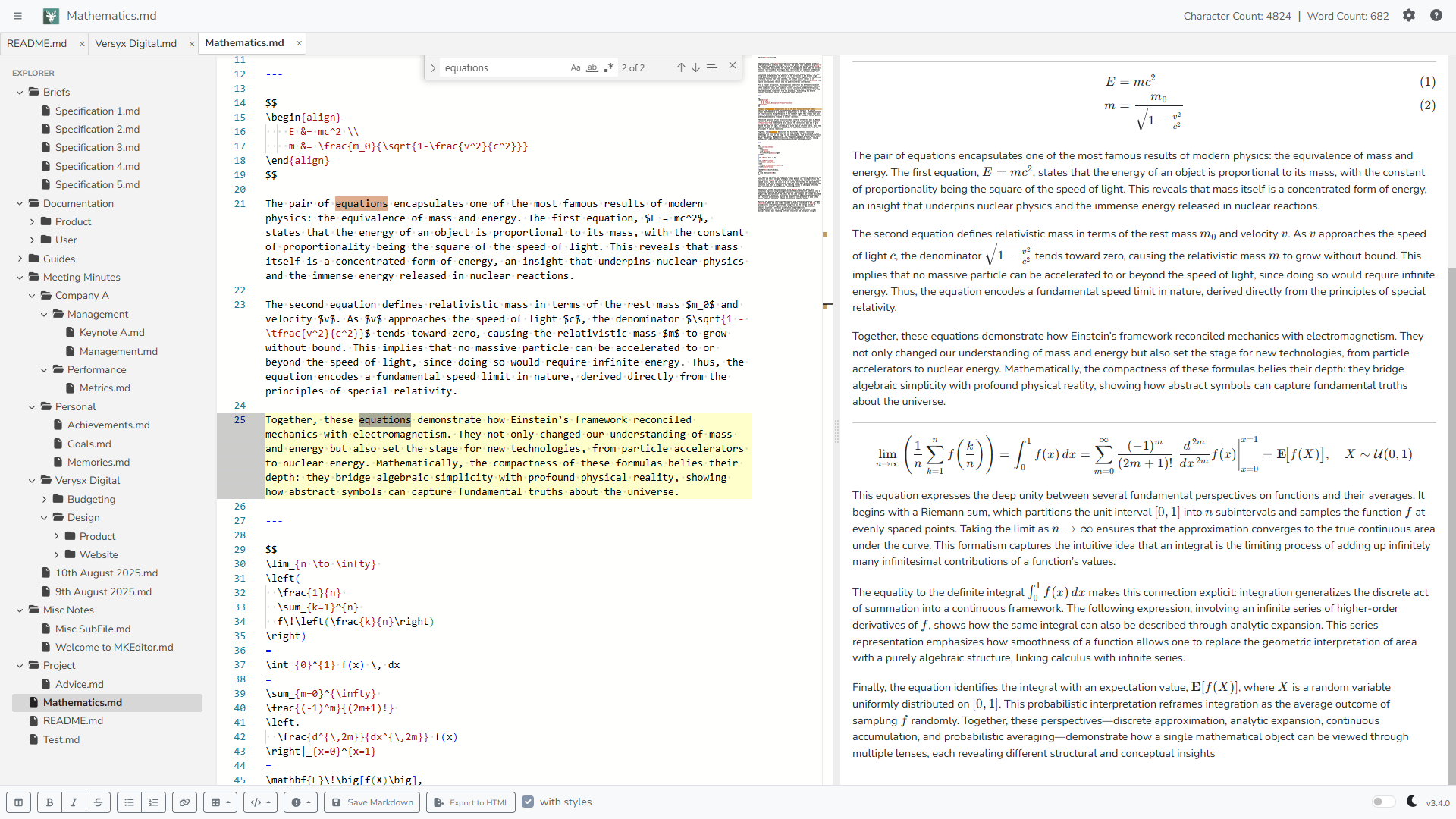Close the Versyx Digital.md tab
1456x819 pixels.
(192, 44)
